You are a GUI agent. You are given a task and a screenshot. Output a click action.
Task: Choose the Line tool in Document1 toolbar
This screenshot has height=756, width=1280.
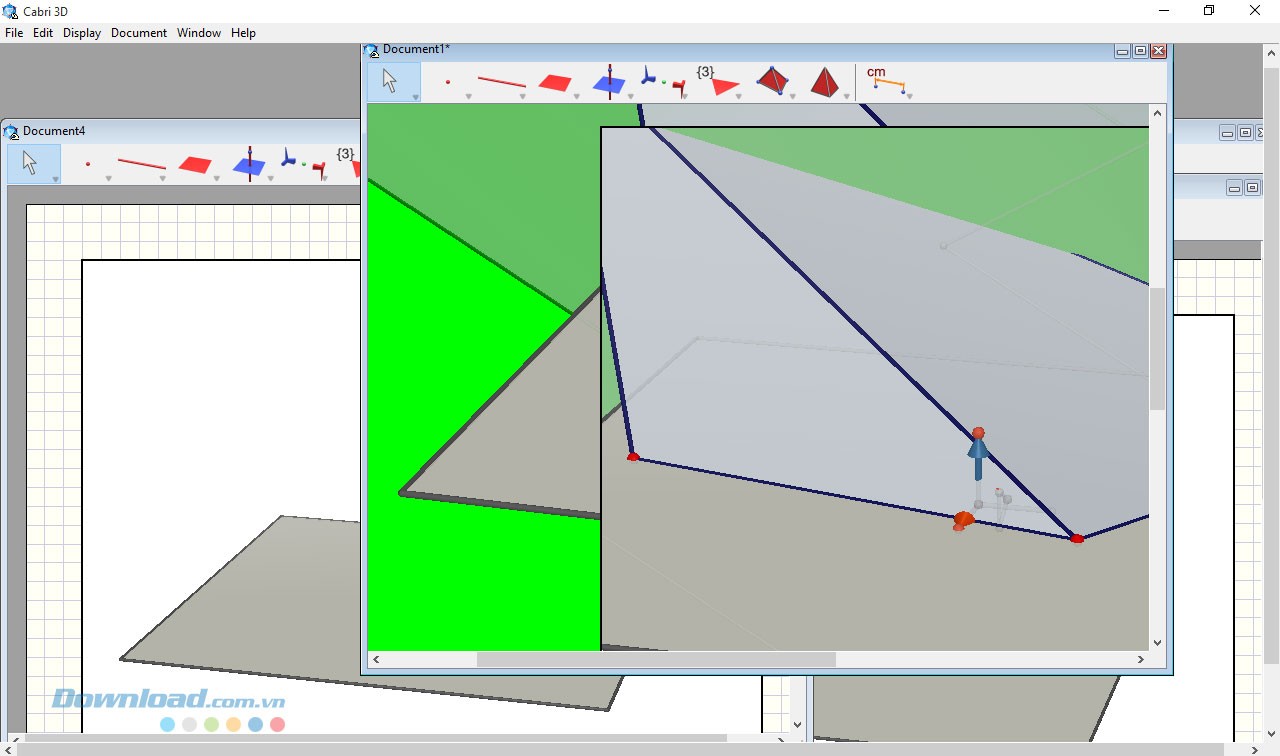tap(501, 82)
